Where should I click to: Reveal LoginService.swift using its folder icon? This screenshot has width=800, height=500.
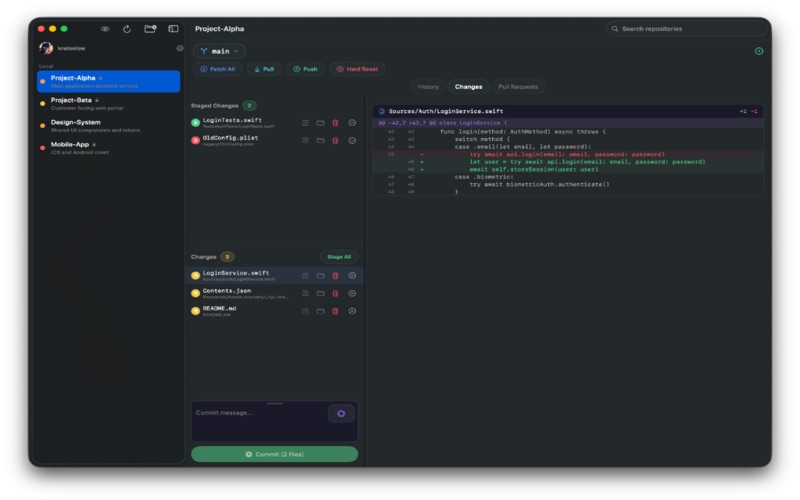(x=320, y=276)
